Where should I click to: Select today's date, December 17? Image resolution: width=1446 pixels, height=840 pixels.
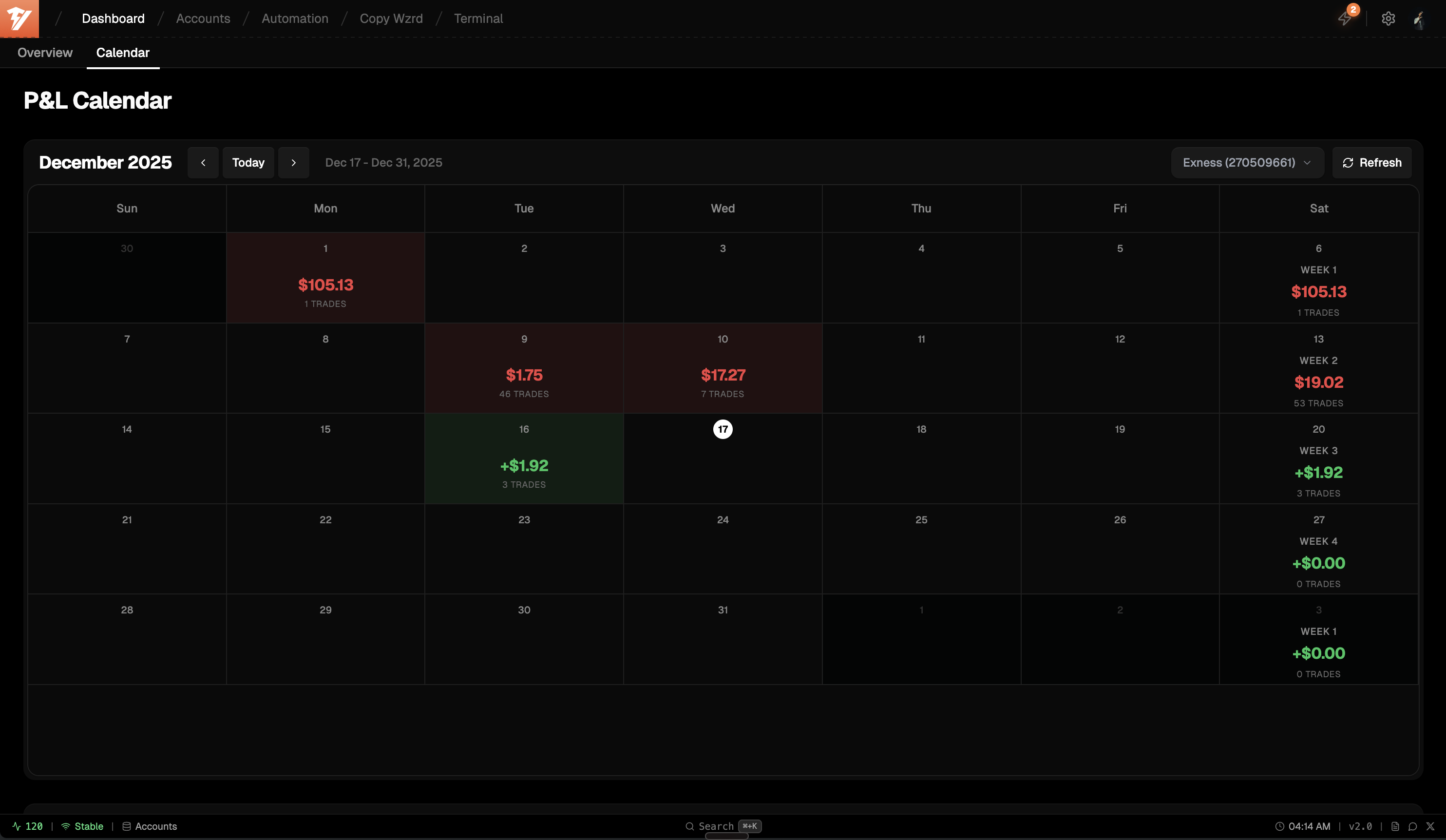723,429
